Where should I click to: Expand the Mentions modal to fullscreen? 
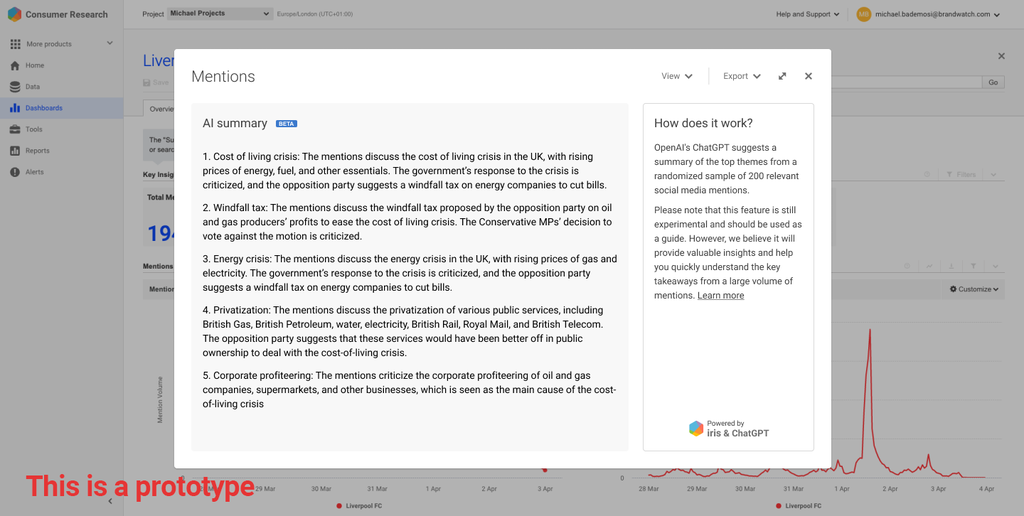782,76
